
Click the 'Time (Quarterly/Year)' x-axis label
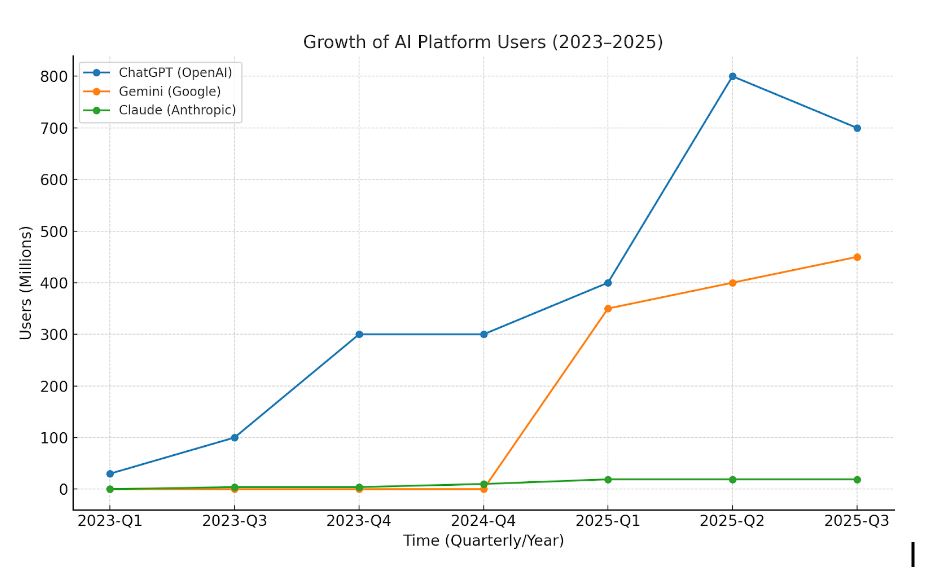[483, 540]
